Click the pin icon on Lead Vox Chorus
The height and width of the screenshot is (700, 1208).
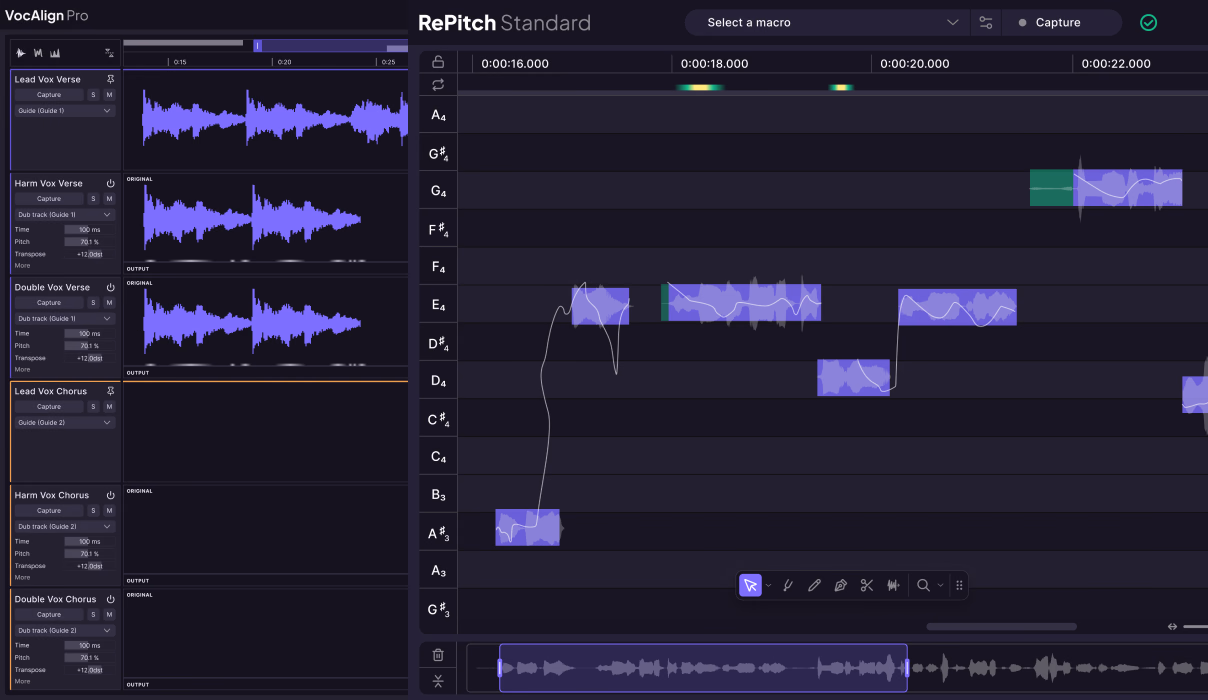coord(110,391)
